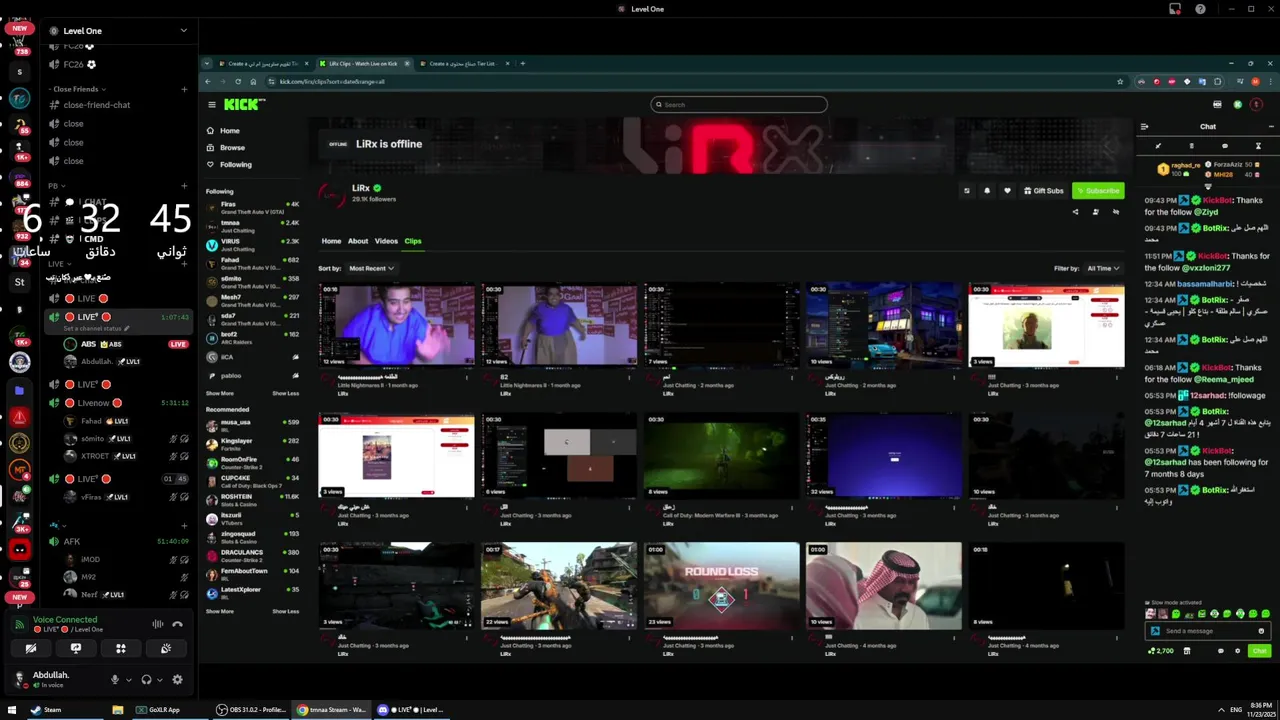Viewport: 1280px width, 720px height.
Task: Open chat settings gear icon
Action: (1238, 651)
